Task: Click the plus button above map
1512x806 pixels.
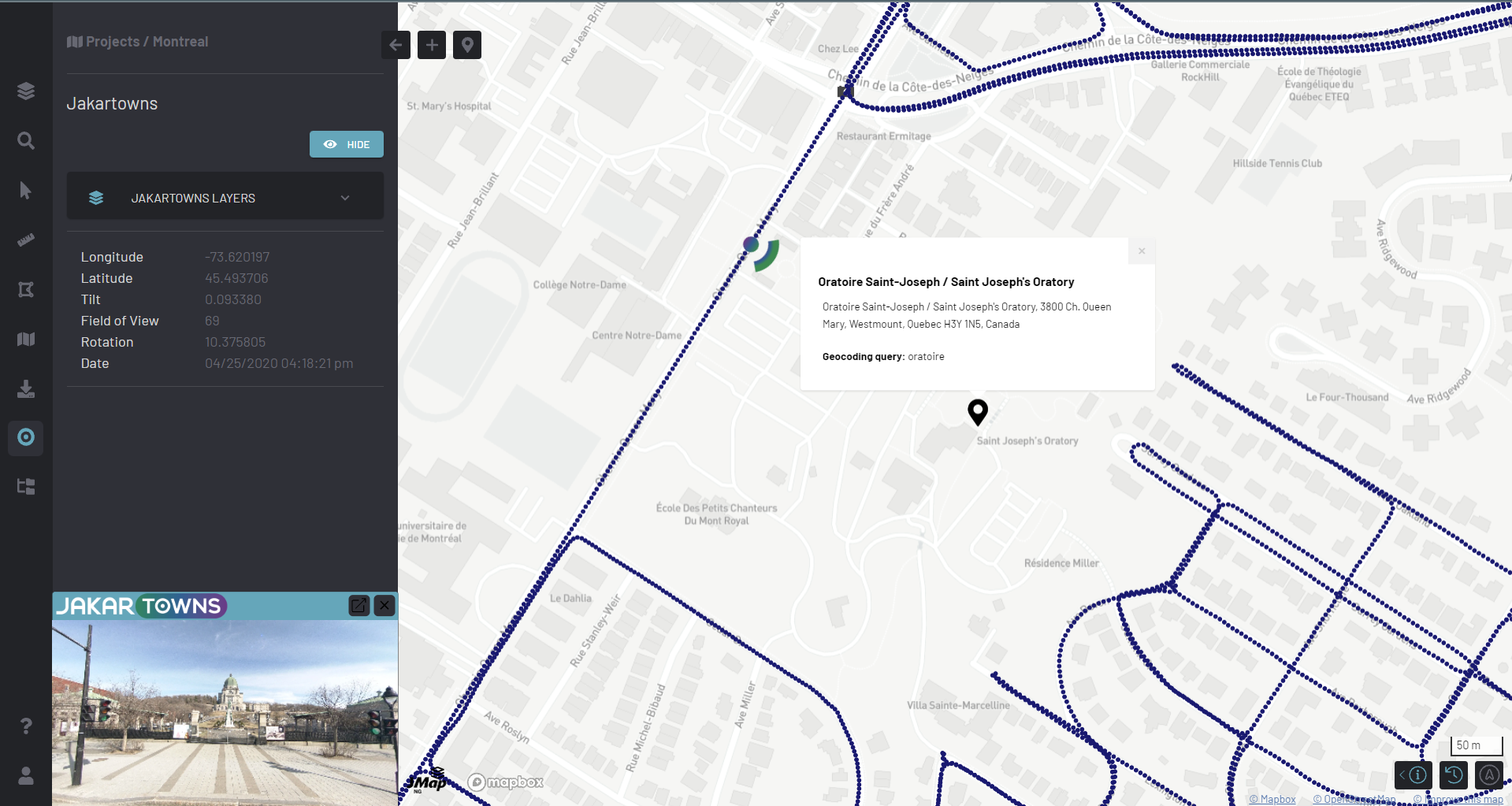Action: (x=432, y=45)
